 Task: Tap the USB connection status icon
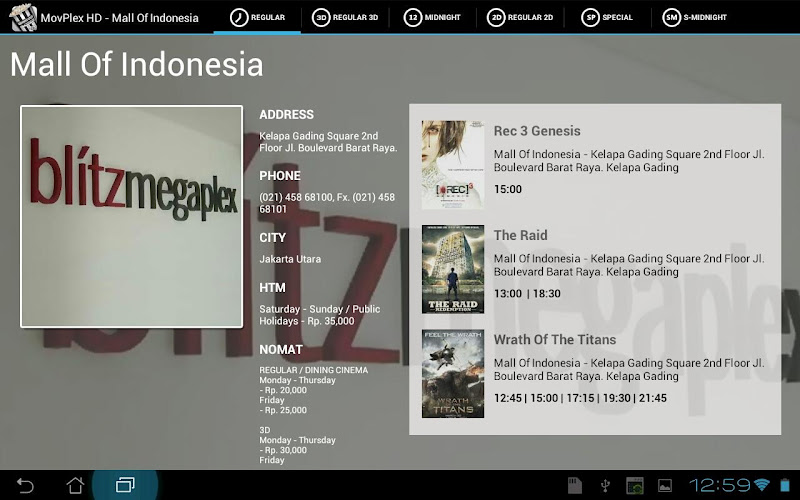(605, 485)
